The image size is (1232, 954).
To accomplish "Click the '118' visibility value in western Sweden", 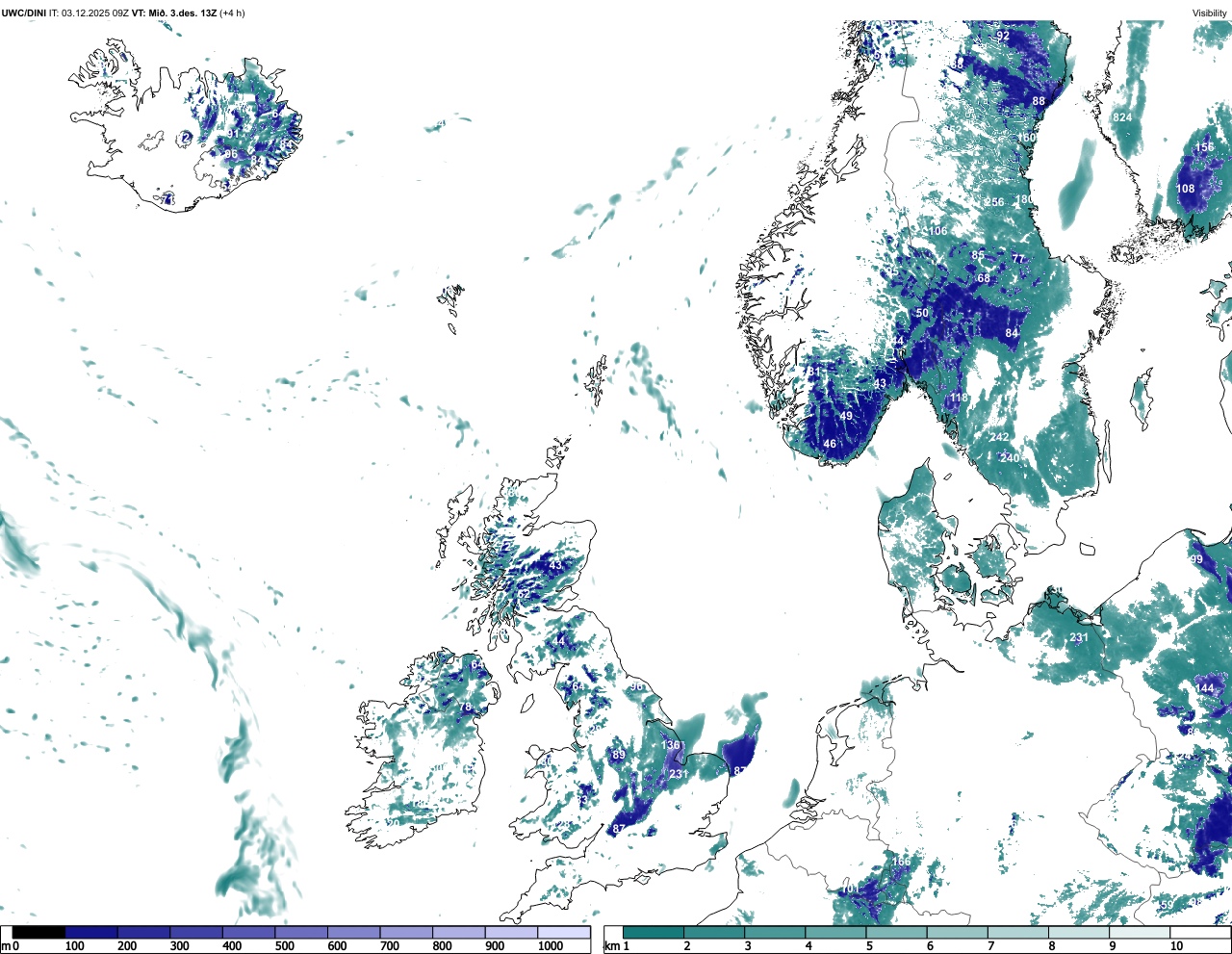I will tap(959, 398).
